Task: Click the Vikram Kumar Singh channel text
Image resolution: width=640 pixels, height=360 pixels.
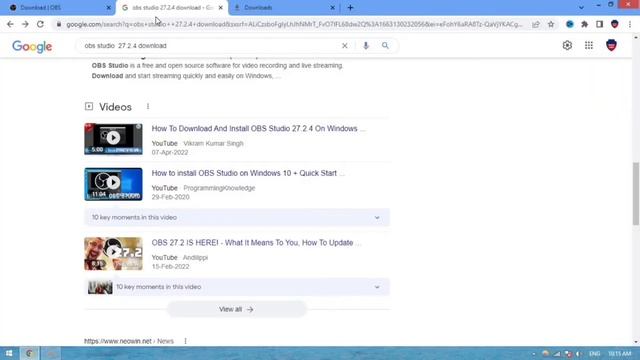Action: pos(213,144)
